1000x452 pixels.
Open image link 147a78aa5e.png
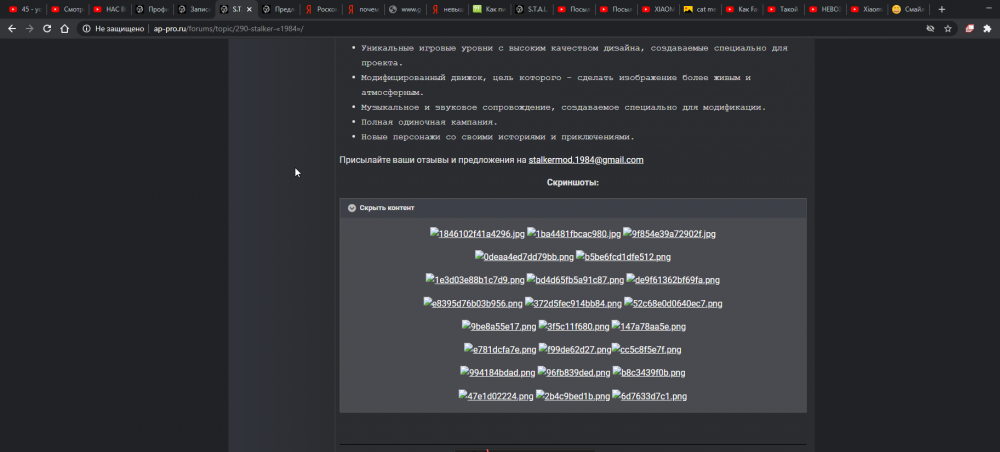tap(649, 326)
